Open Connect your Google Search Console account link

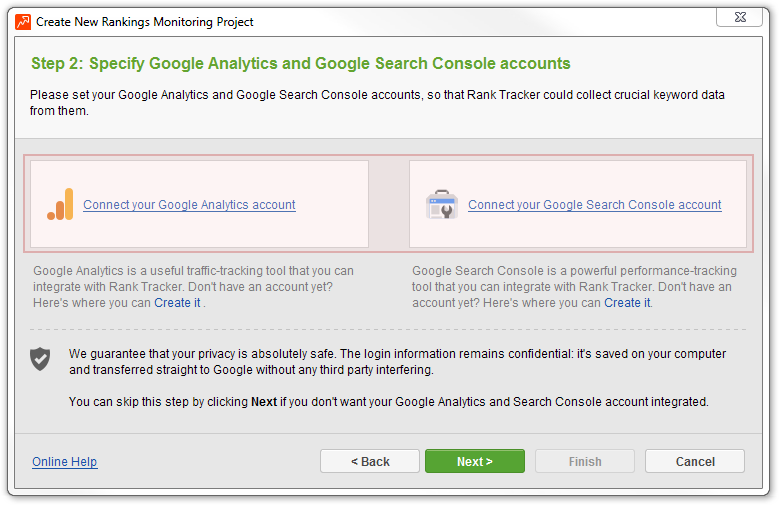pyautogui.click(x=594, y=205)
